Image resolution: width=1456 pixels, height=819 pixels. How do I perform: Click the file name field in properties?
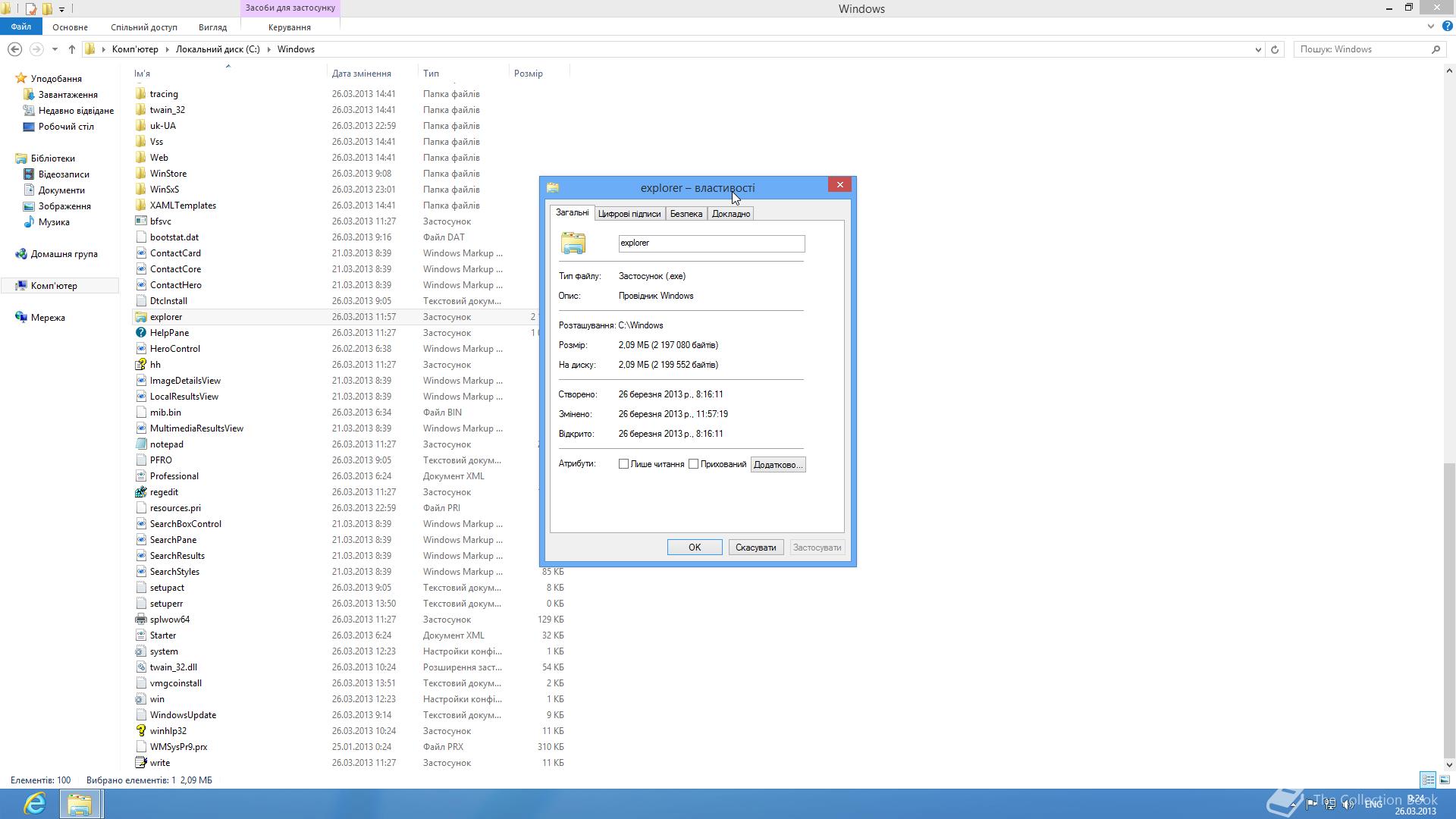(711, 243)
